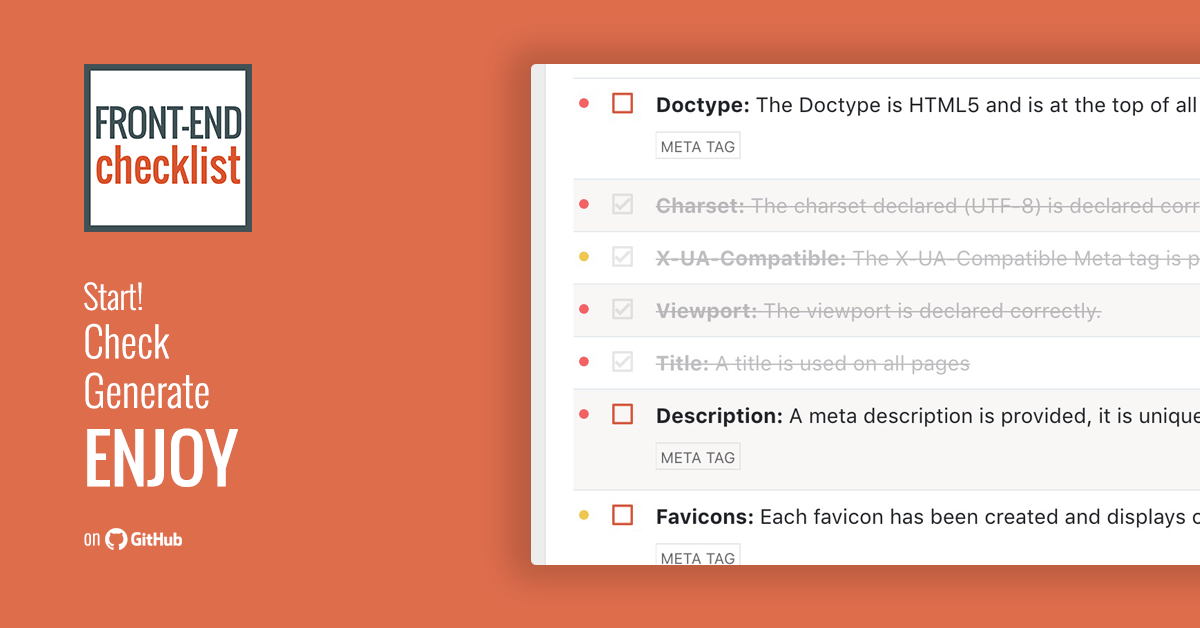
Task: Uncheck the X-UA-Compatible checkbox
Action: click(622, 256)
